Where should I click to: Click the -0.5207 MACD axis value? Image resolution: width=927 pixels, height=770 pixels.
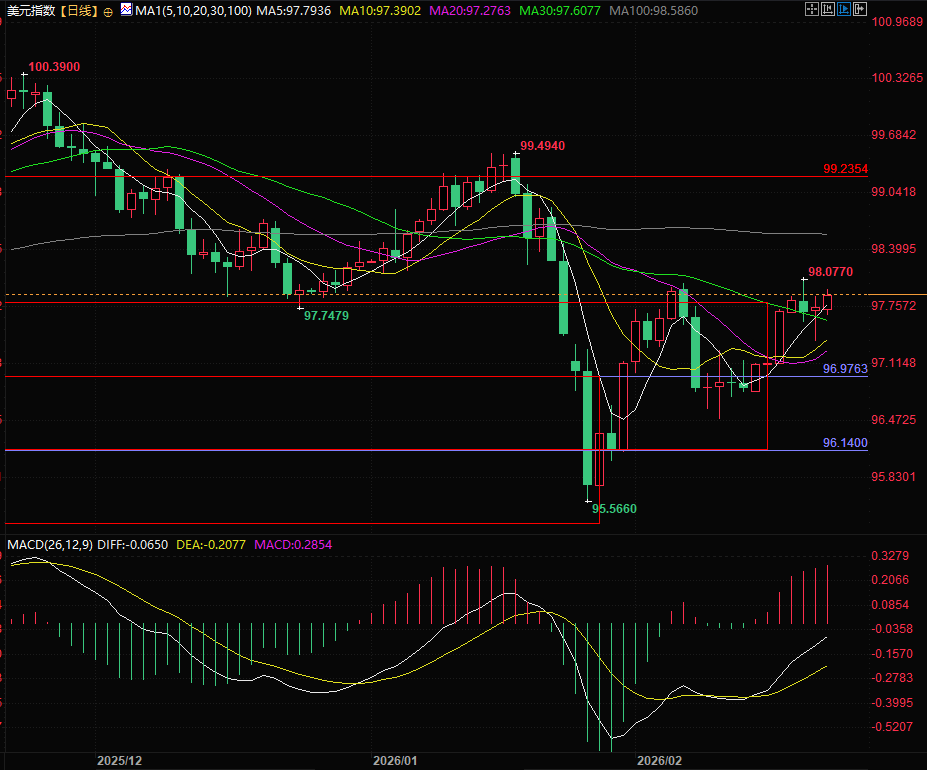892,727
